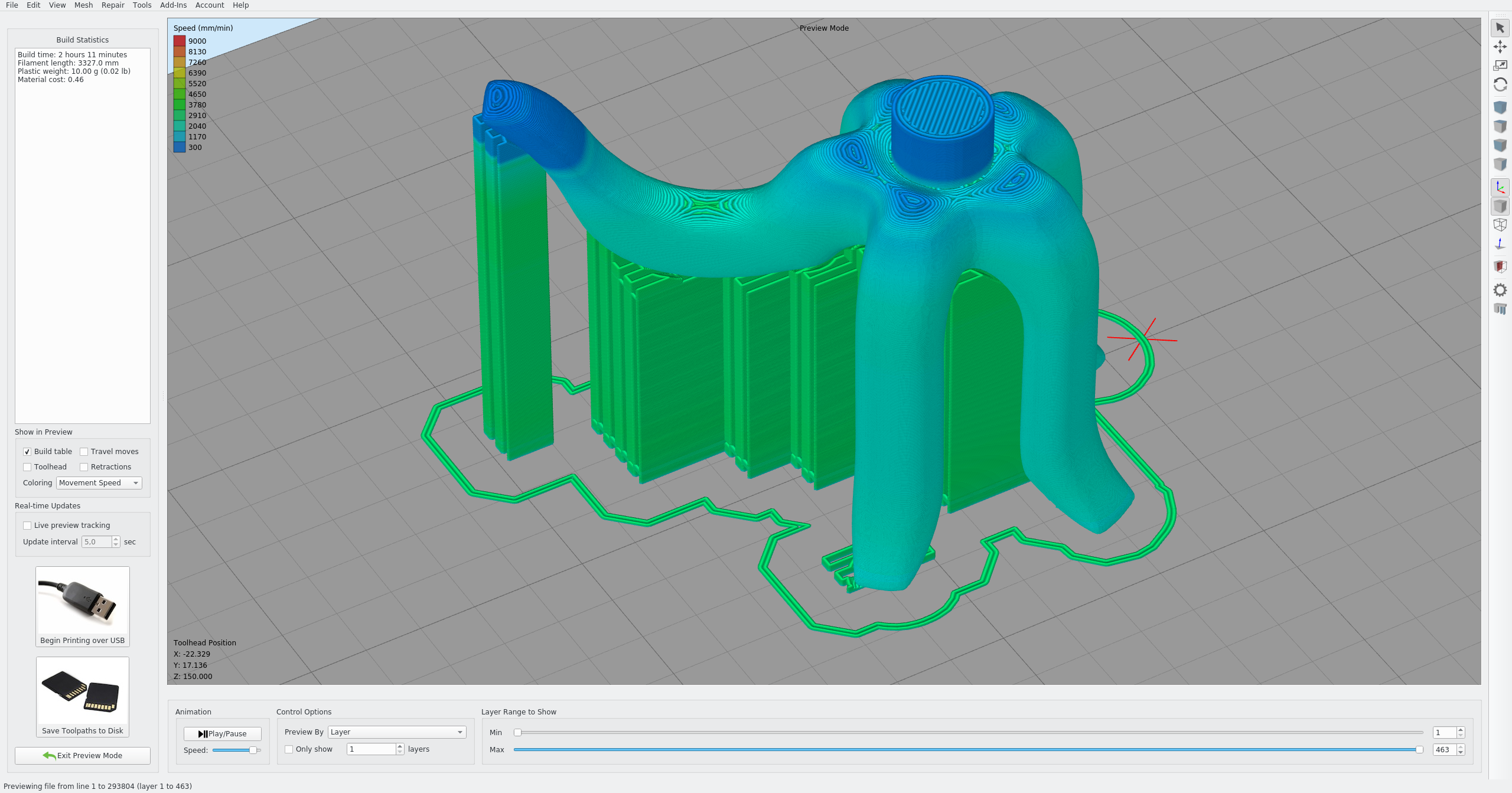Click the Only show layers number field
Viewport: 1512px width, 793px height.
click(372, 749)
